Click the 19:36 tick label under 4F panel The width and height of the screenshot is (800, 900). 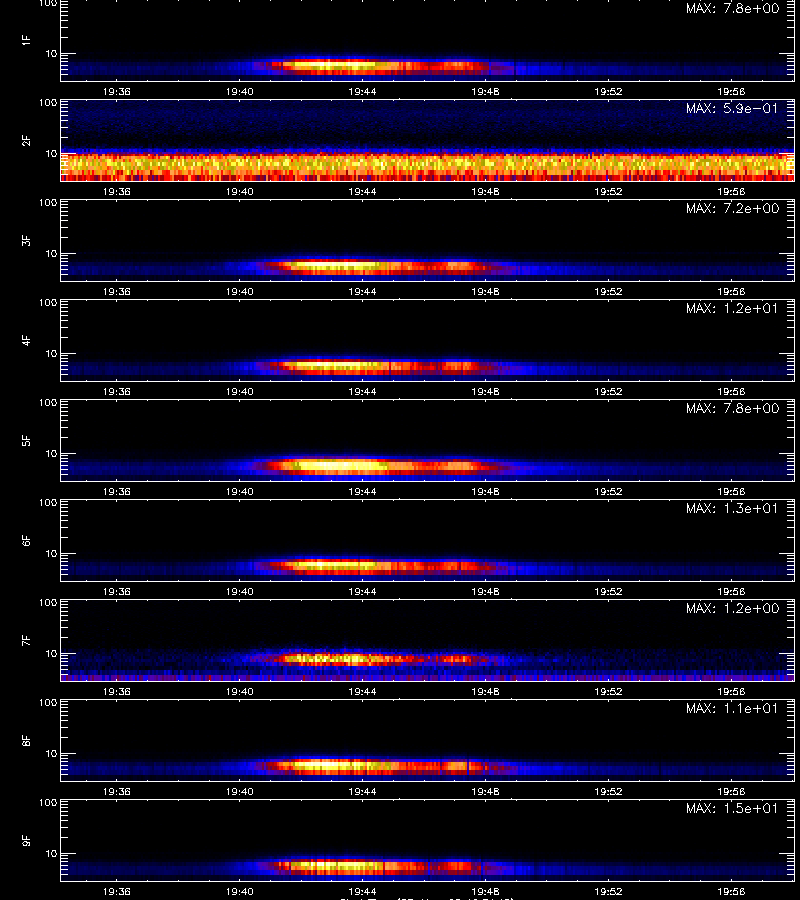coord(116,391)
